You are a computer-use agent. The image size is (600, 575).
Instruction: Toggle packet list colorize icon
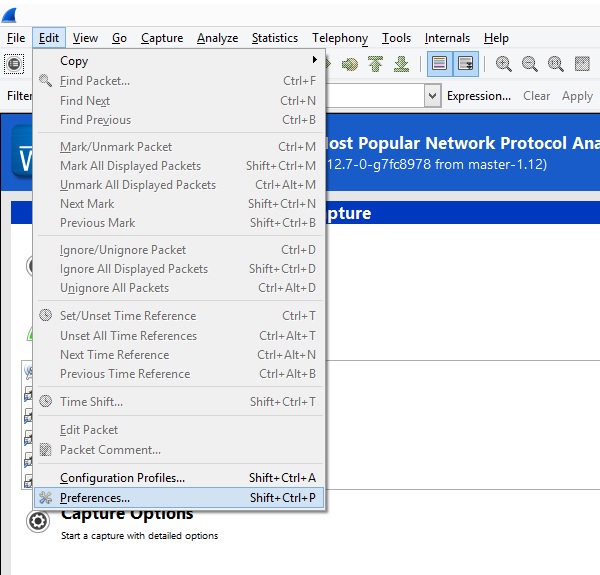click(x=440, y=64)
